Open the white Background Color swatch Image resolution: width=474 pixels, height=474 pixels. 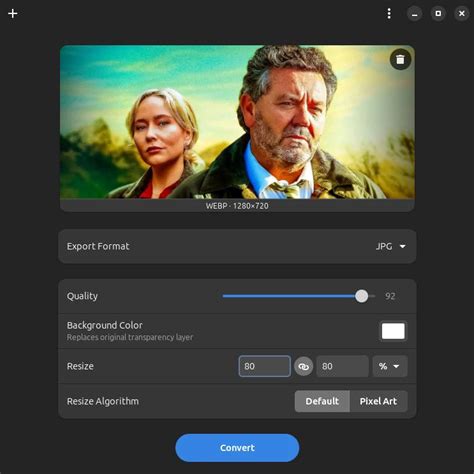point(393,331)
